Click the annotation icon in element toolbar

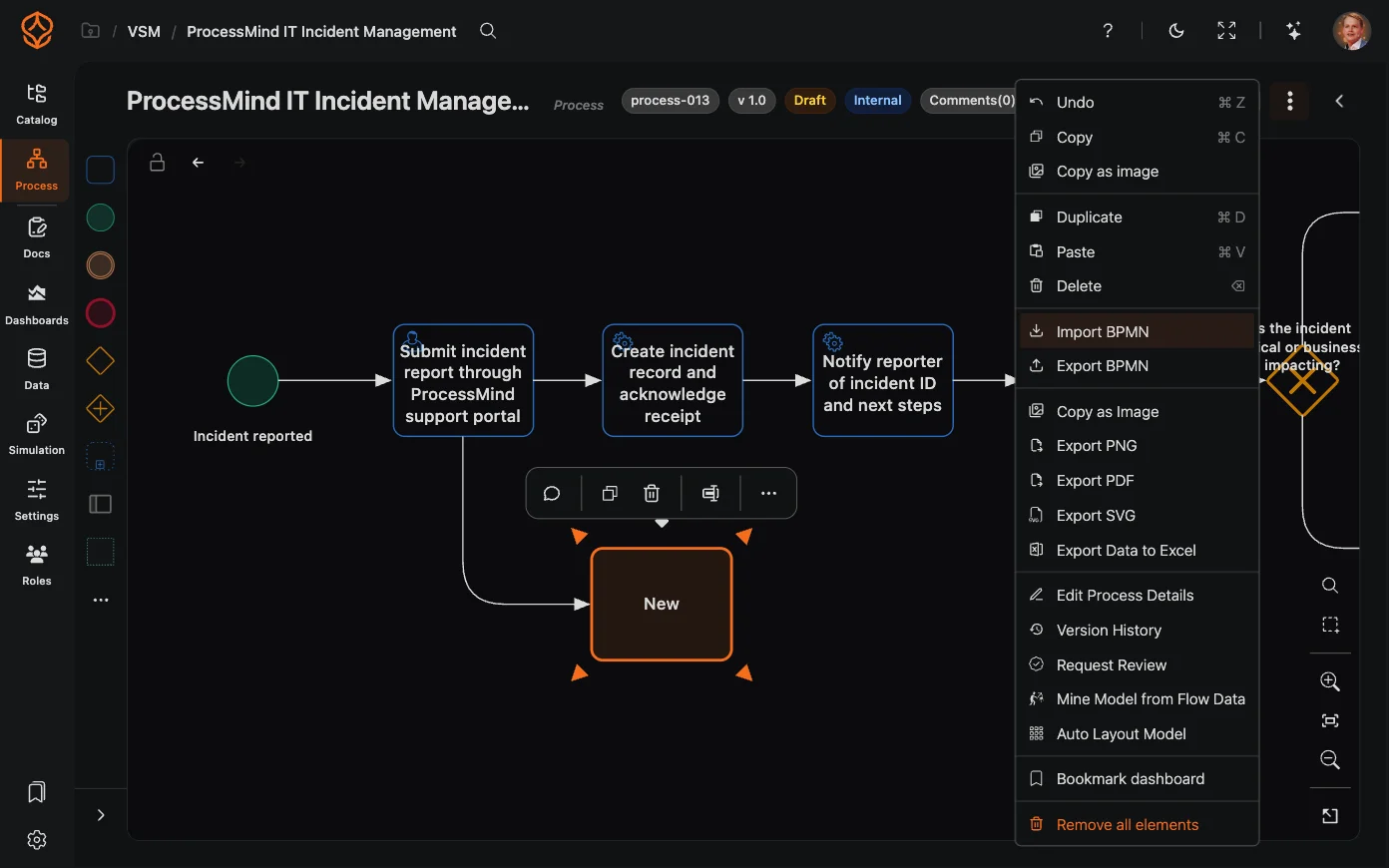710,494
